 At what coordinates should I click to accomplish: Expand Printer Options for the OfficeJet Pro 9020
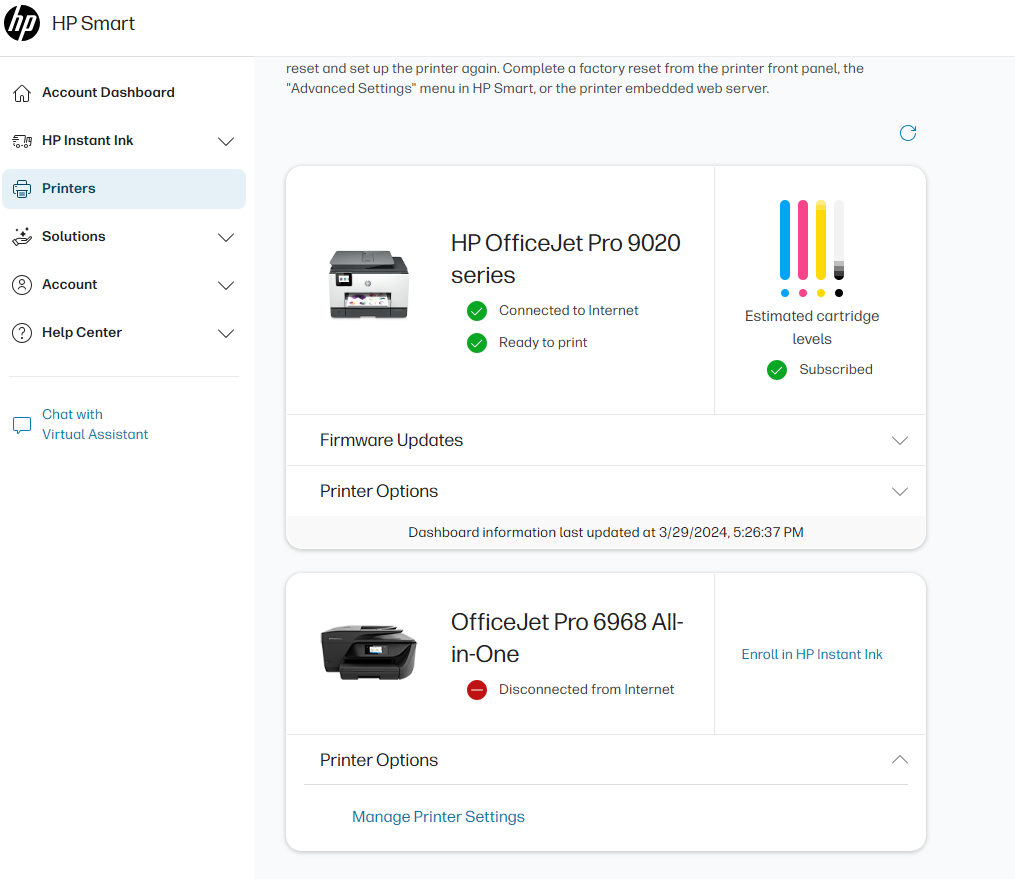899,491
